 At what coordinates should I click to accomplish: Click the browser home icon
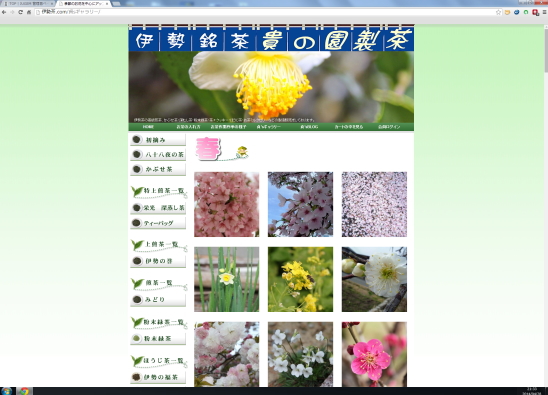pyautogui.click(x=29, y=12)
